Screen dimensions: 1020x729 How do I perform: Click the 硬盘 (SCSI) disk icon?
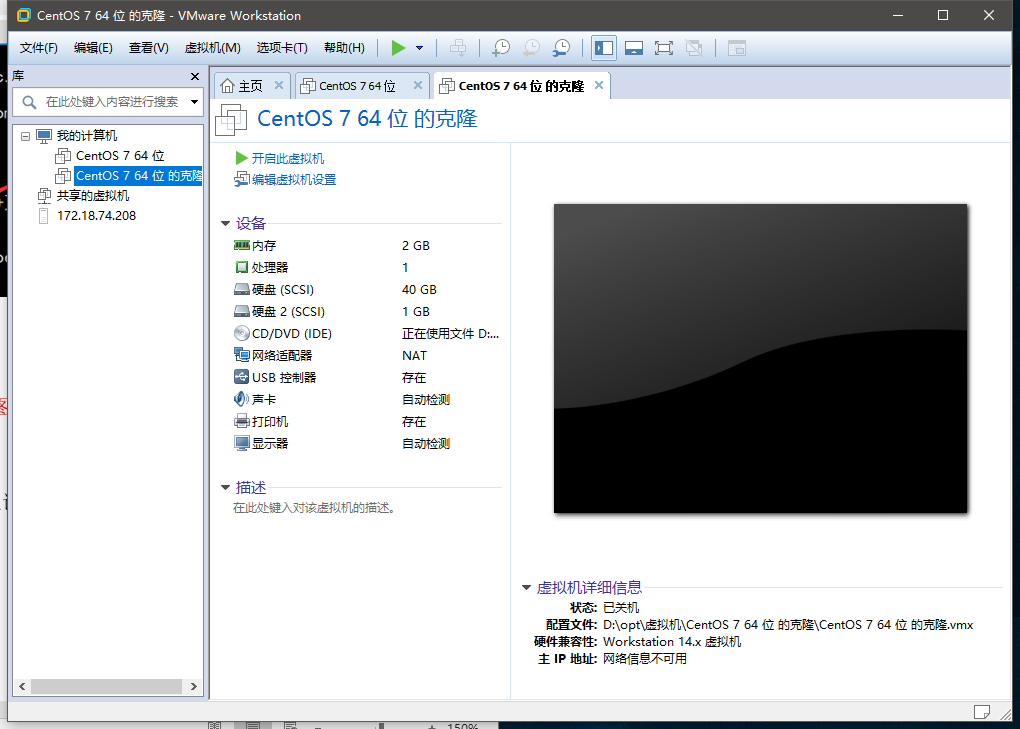click(x=241, y=289)
